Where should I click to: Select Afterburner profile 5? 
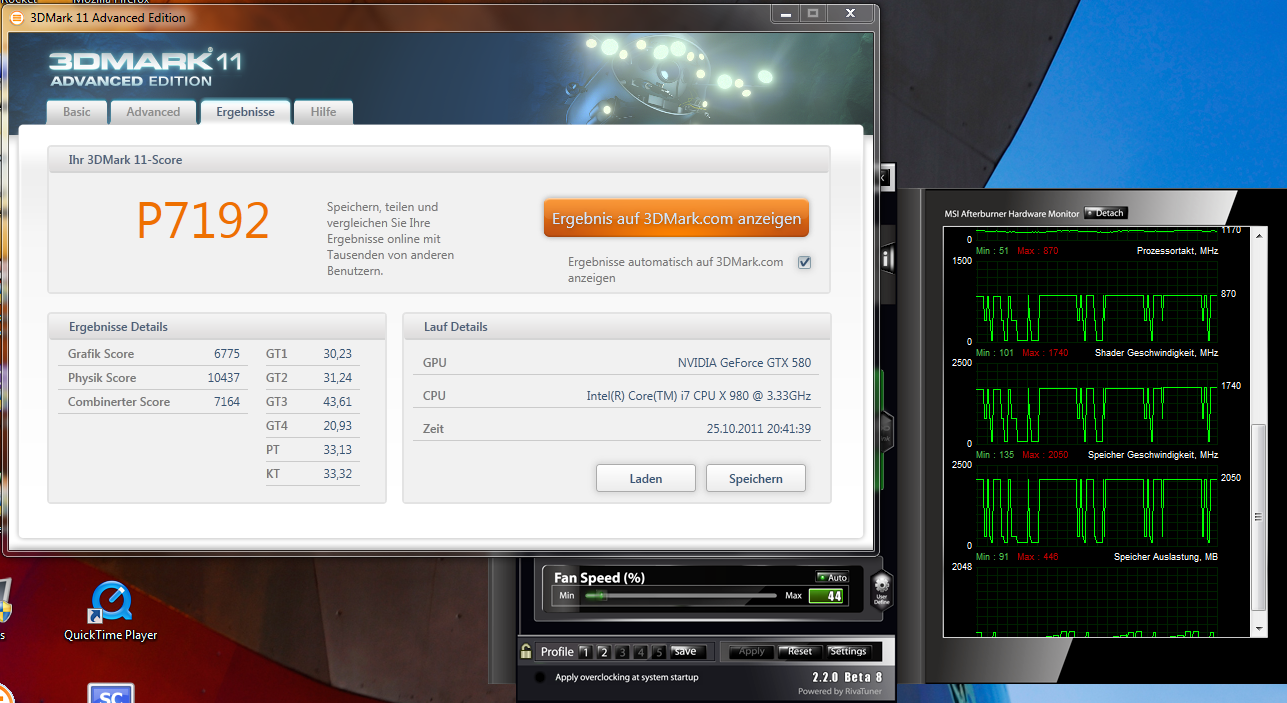point(659,652)
